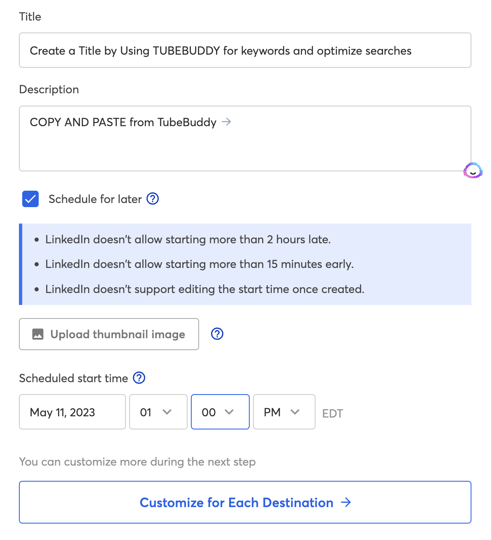Open help icon next to Upload thumbnail
Viewport: 492px width, 540px height.
tap(217, 334)
